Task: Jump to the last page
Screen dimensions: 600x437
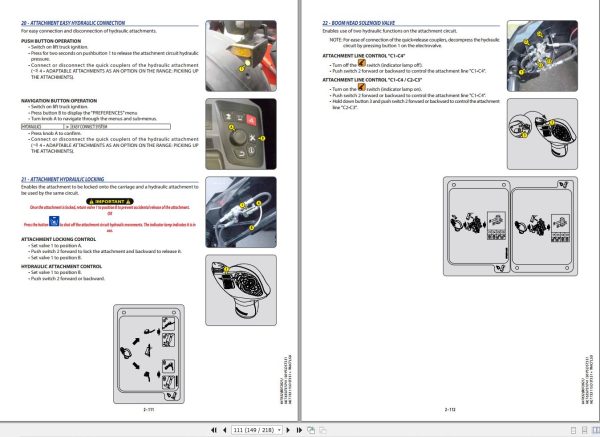Action: 299,430
